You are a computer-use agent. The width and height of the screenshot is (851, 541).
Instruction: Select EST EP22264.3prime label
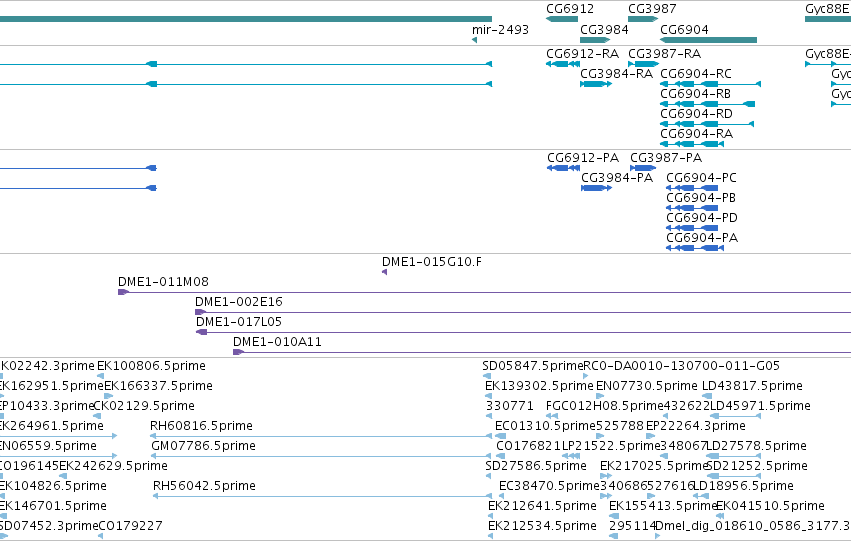point(696,427)
